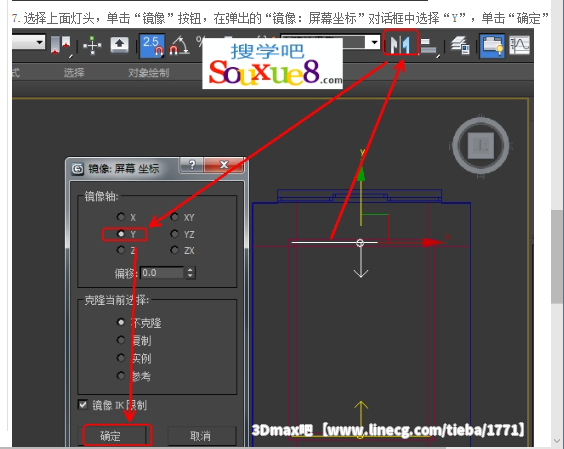Open the named selection sets dropdown arrow
The image size is (564, 449).
point(374,43)
